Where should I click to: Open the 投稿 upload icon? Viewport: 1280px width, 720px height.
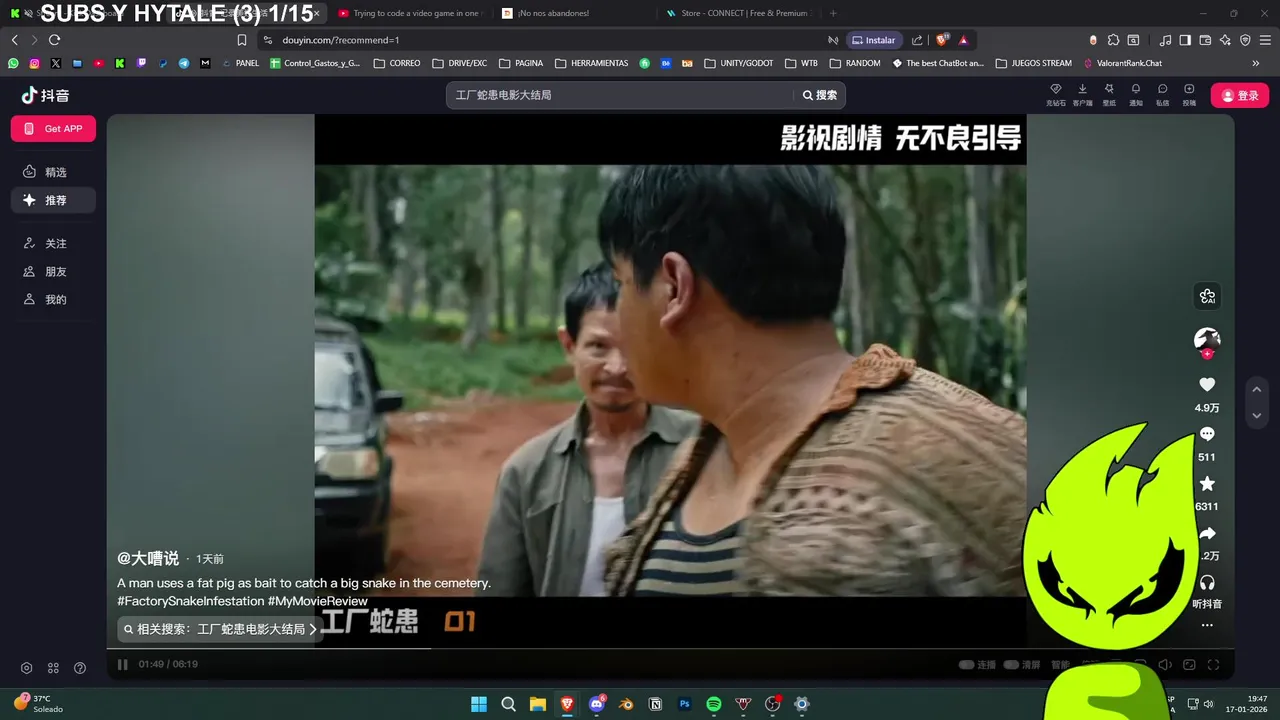coord(1189,94)
